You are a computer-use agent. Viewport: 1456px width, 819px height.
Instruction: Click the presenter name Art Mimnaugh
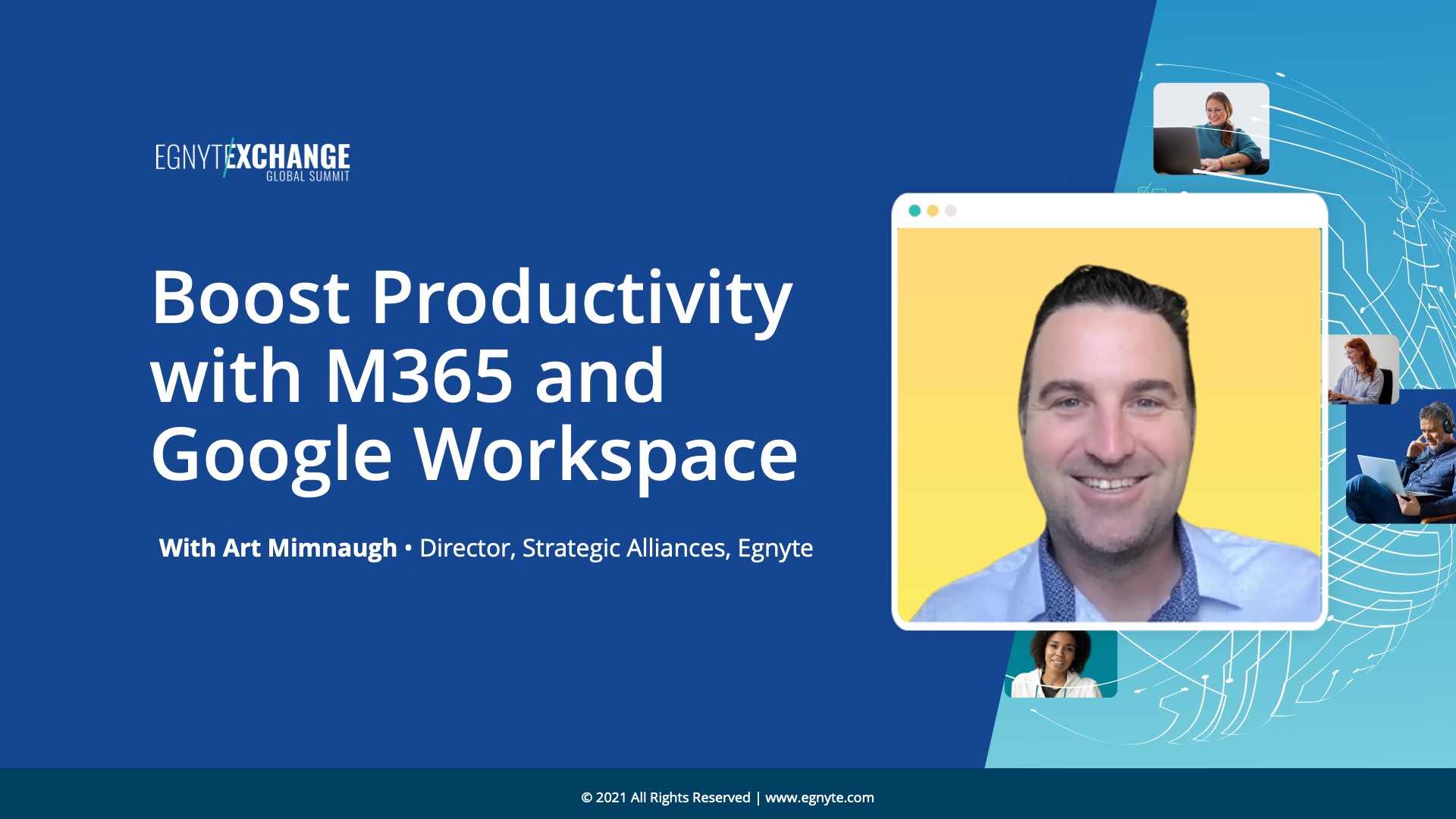309,548
